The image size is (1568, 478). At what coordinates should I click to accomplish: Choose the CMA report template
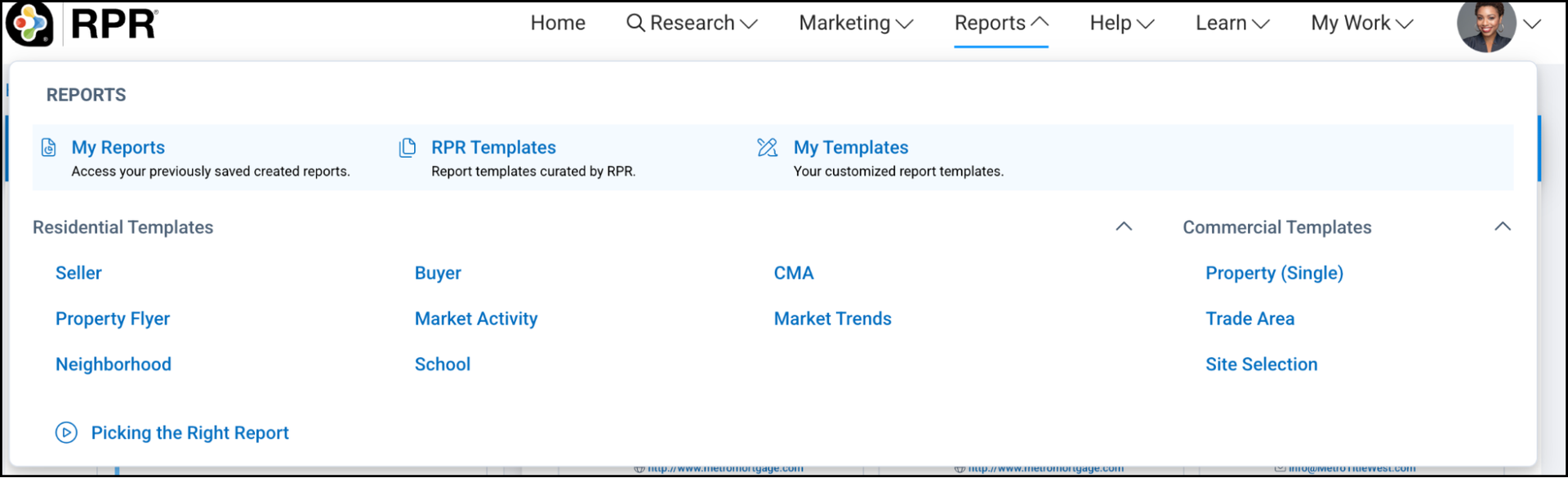tap(794, 273)
